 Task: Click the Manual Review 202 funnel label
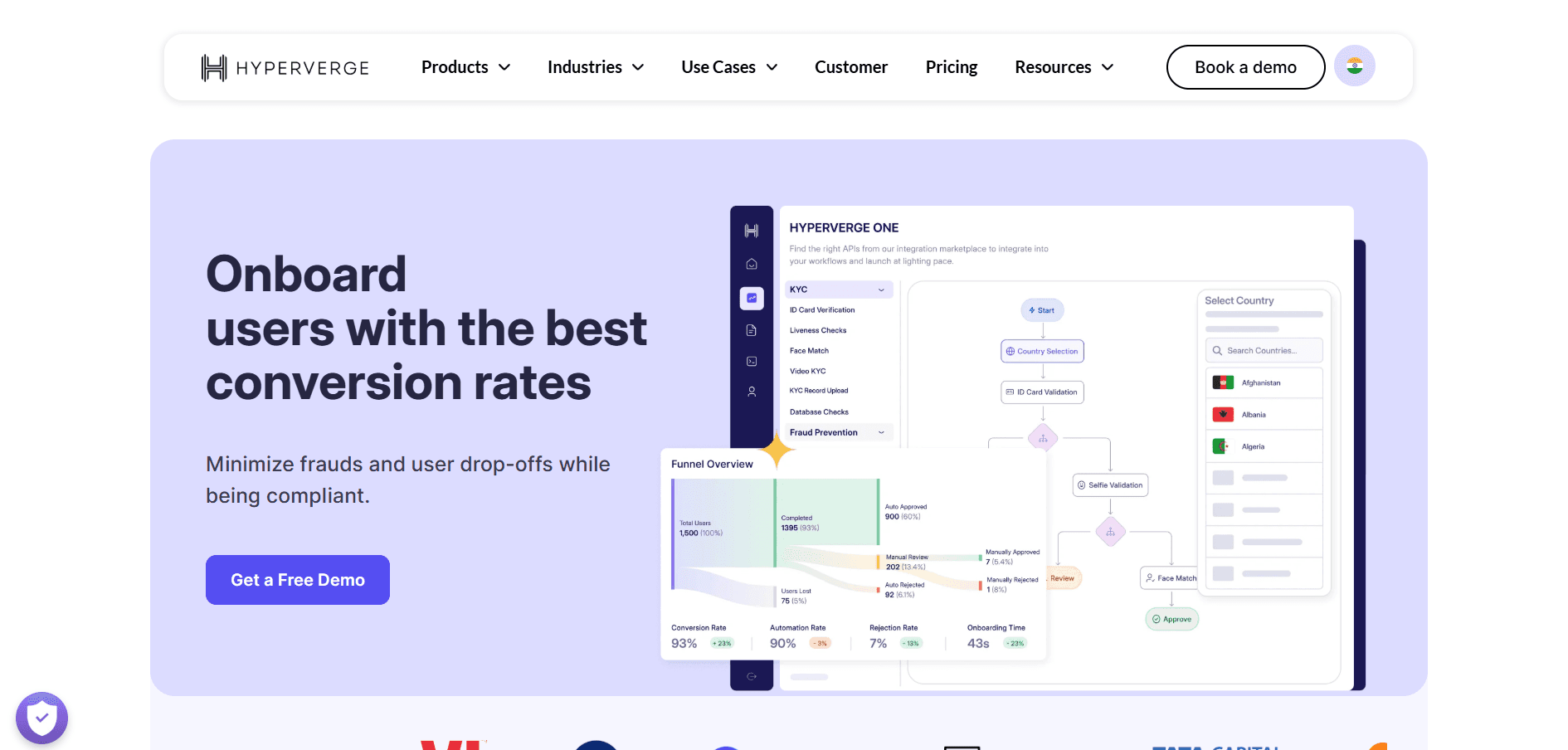pyautogui.click(x=906, y=562)
